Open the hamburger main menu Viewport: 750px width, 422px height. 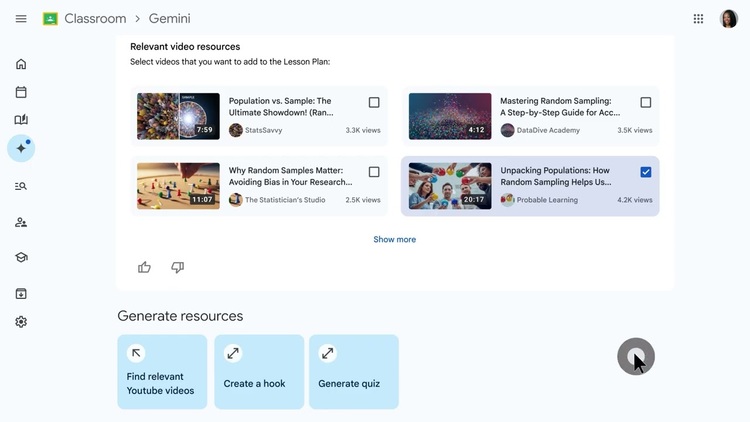21,19
